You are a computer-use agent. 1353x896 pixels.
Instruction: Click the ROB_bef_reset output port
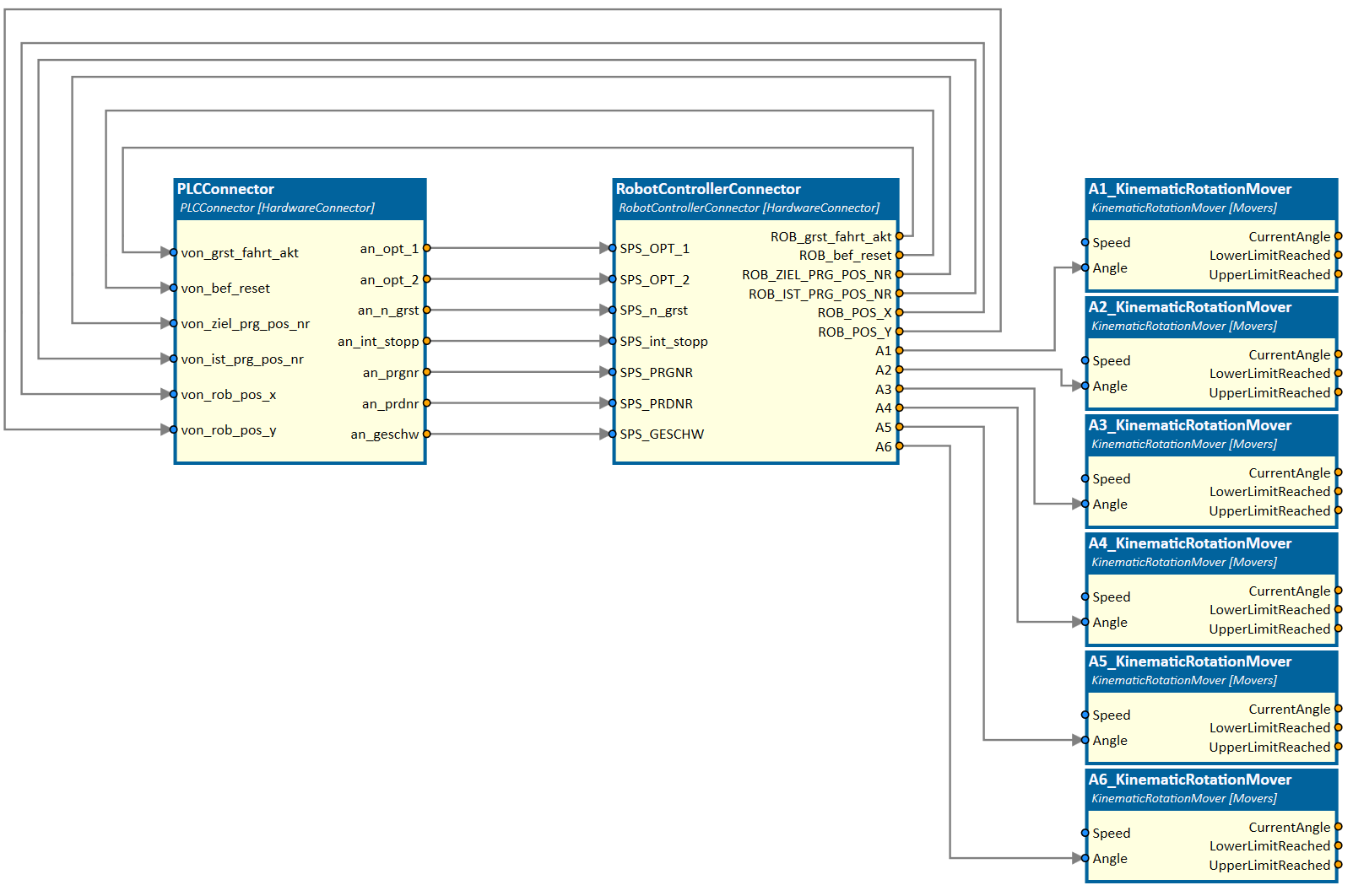click(x=899, y=255)
